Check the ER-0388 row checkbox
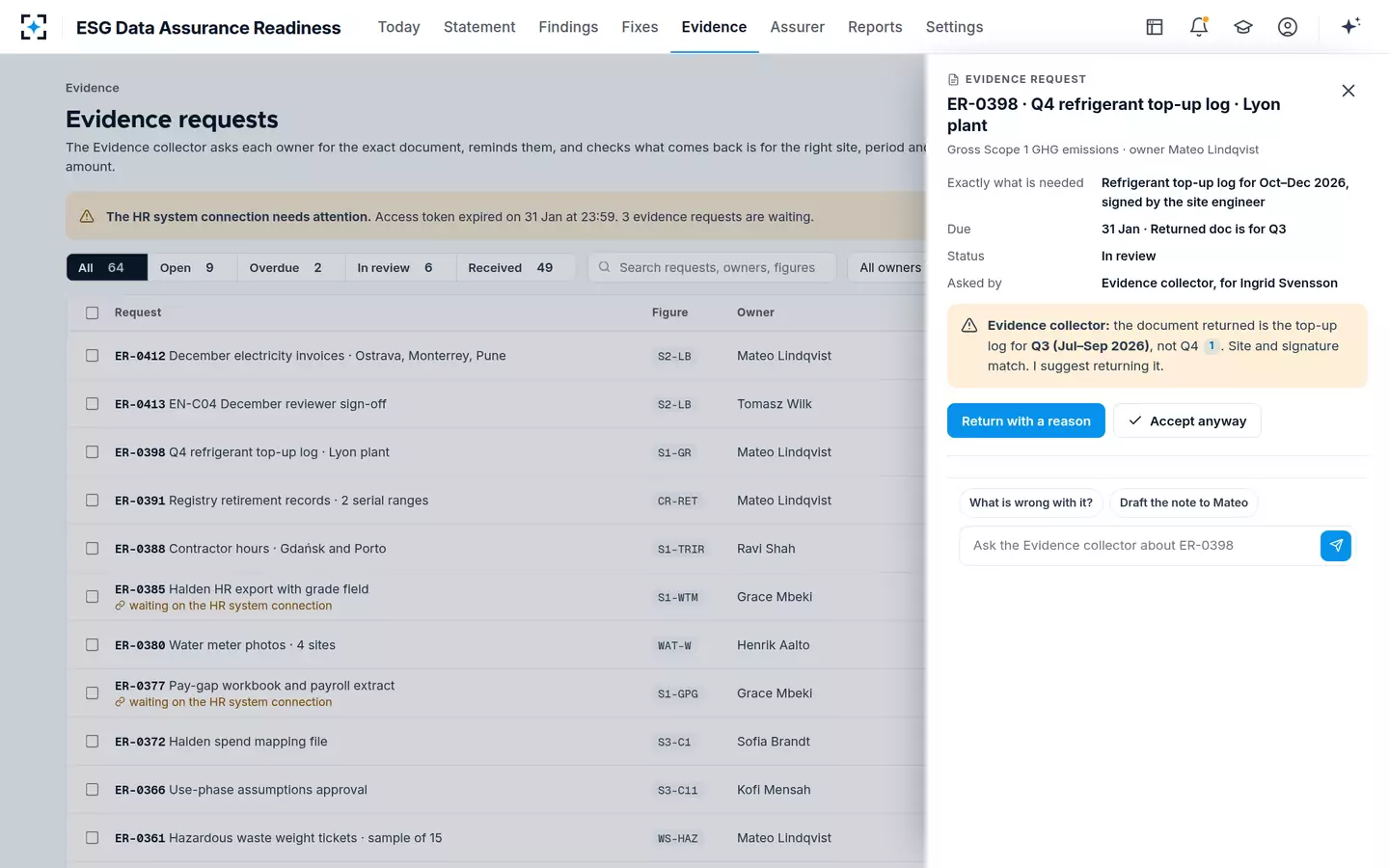 coord(93,549)
